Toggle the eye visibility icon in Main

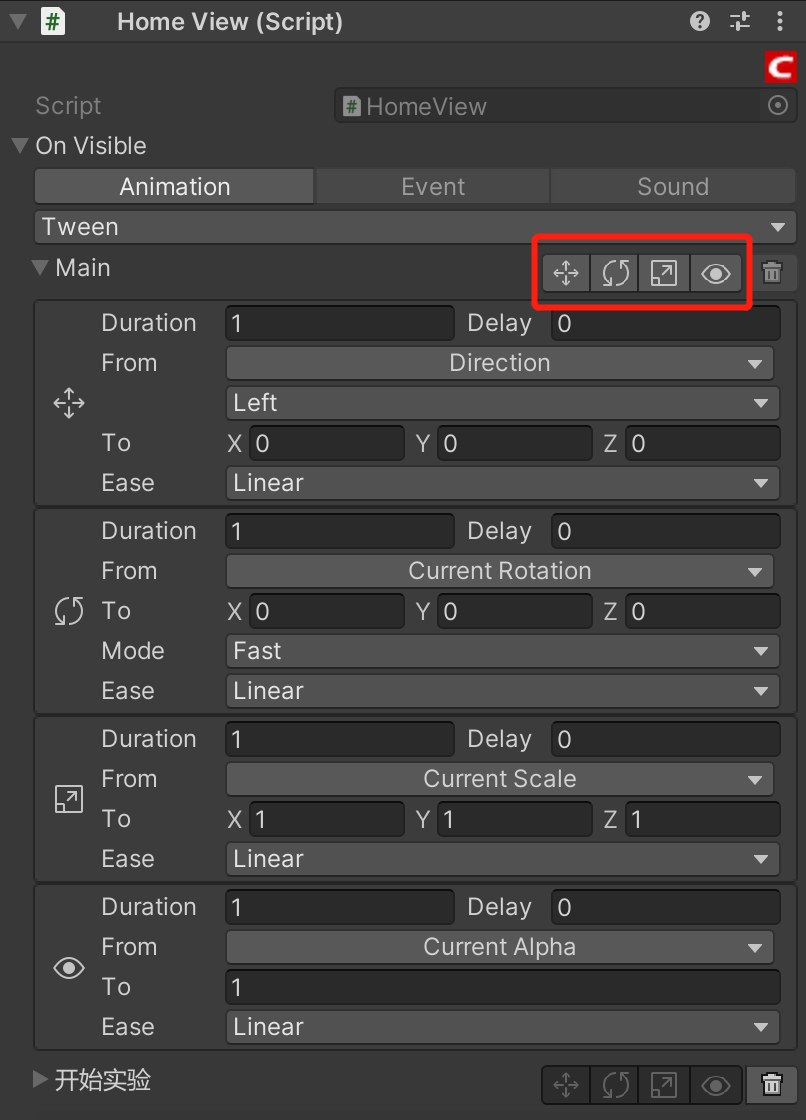pos(715,272)
